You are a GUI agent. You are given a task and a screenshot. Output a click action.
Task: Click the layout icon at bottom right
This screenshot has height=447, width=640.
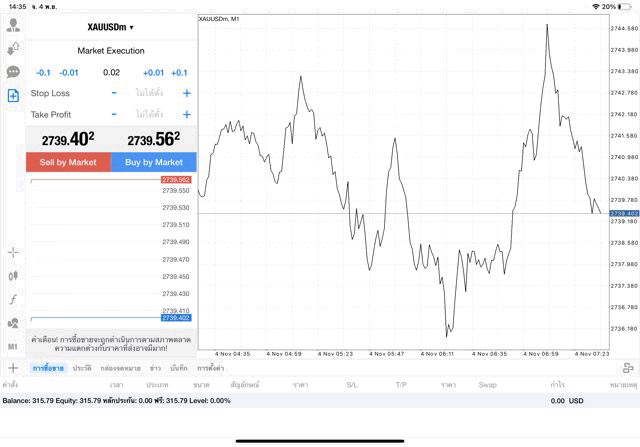tap(627, 368)
